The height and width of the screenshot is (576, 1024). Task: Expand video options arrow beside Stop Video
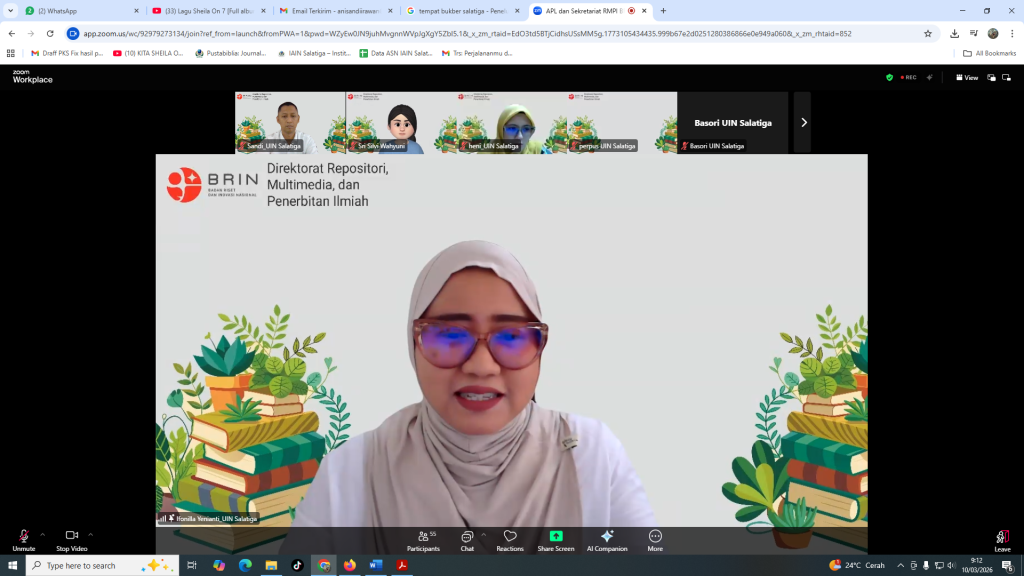pyautogui.click(x=91, y=535)
